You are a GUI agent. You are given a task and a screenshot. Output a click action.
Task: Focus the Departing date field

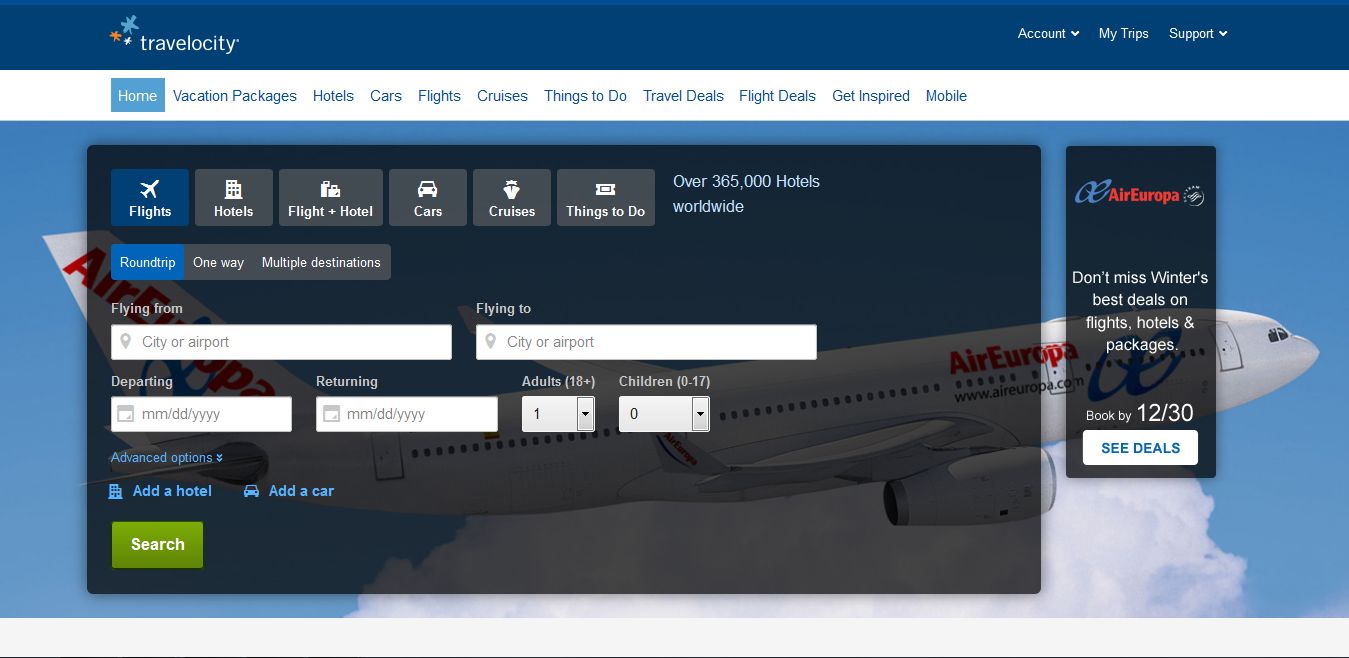(201, 414)
